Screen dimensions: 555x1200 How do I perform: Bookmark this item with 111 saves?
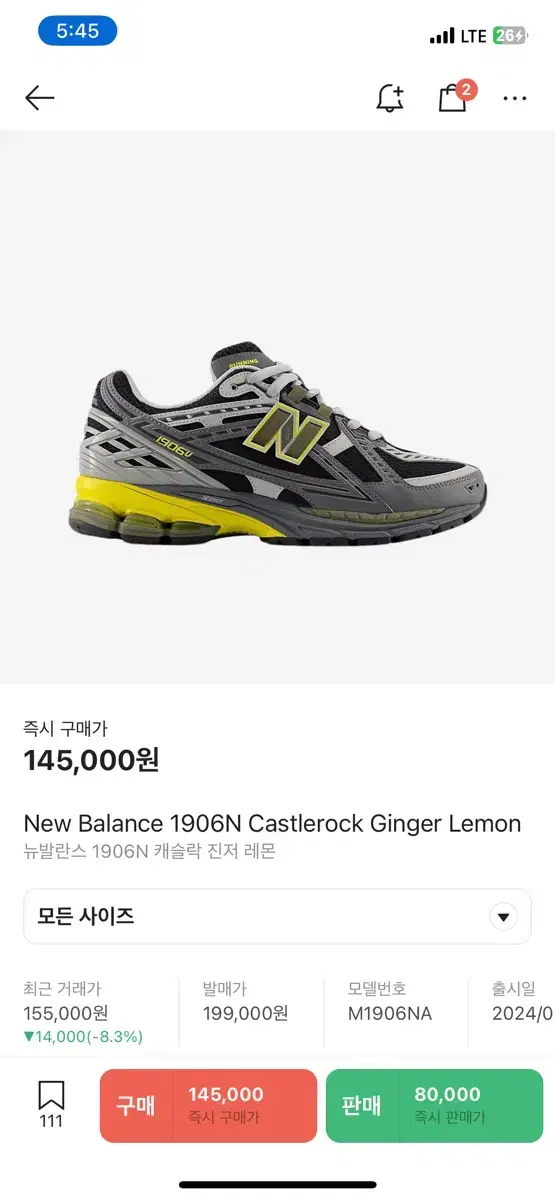tap(51, 1104)
